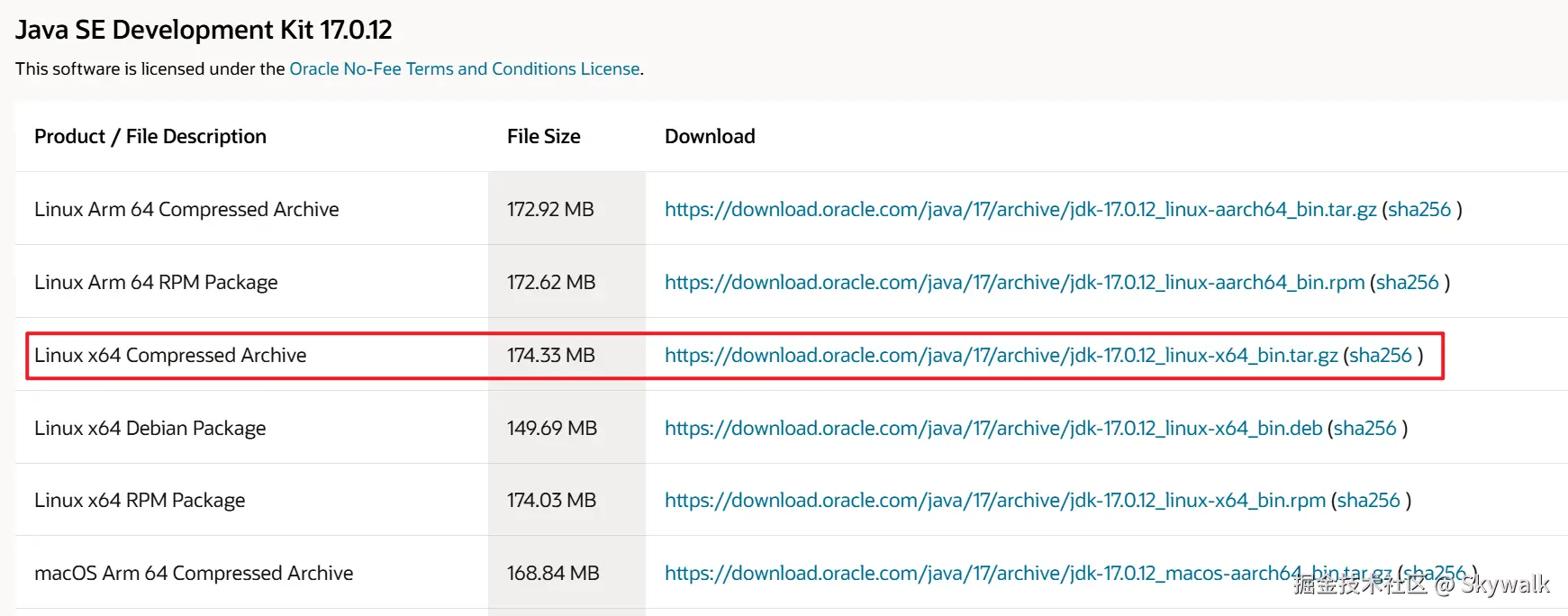Select 'Linux x64 Compressed Archive' cell
Viewport: 1568px width, 616px height.
[170, 355]
